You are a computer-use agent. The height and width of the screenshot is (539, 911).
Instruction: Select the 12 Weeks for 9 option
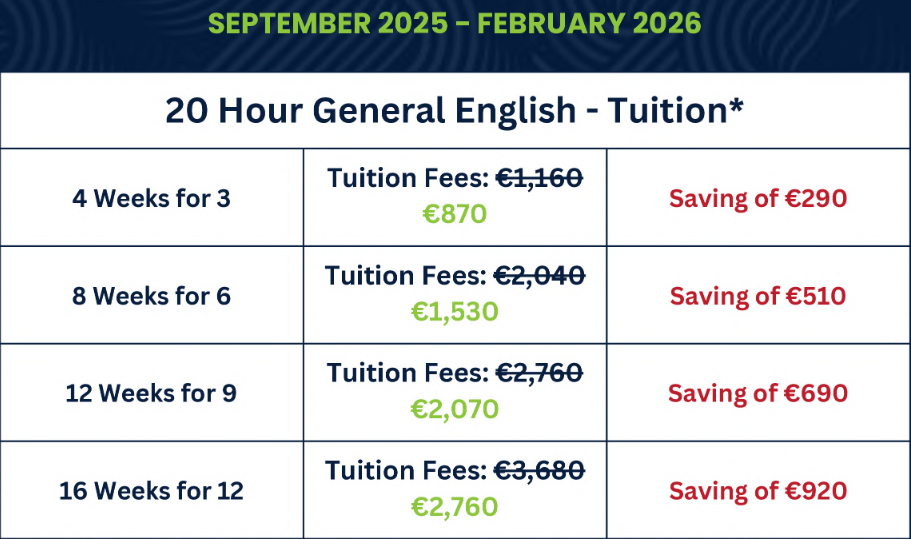click(151, 393)
